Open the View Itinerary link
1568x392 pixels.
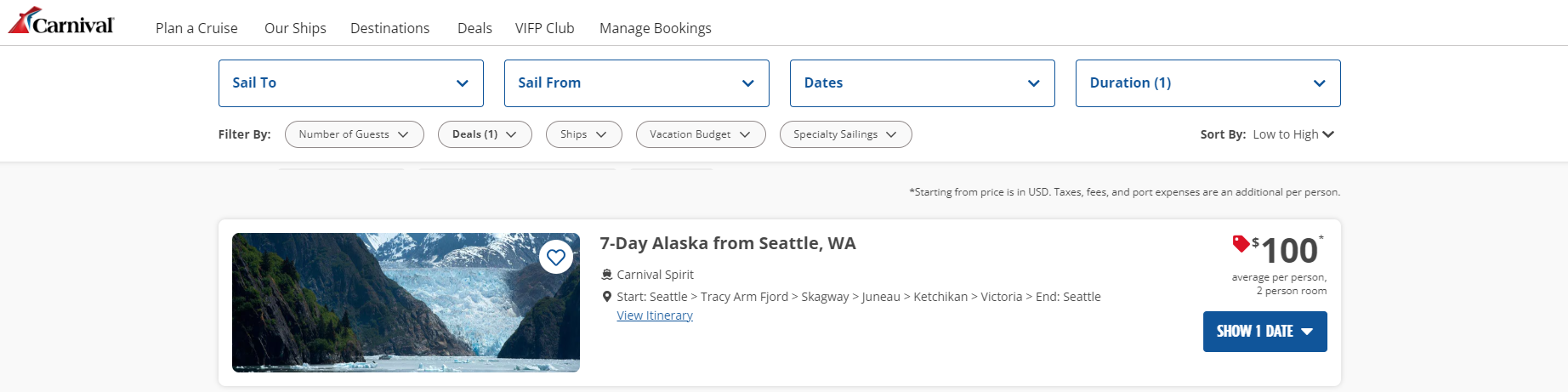pos(655,315)
